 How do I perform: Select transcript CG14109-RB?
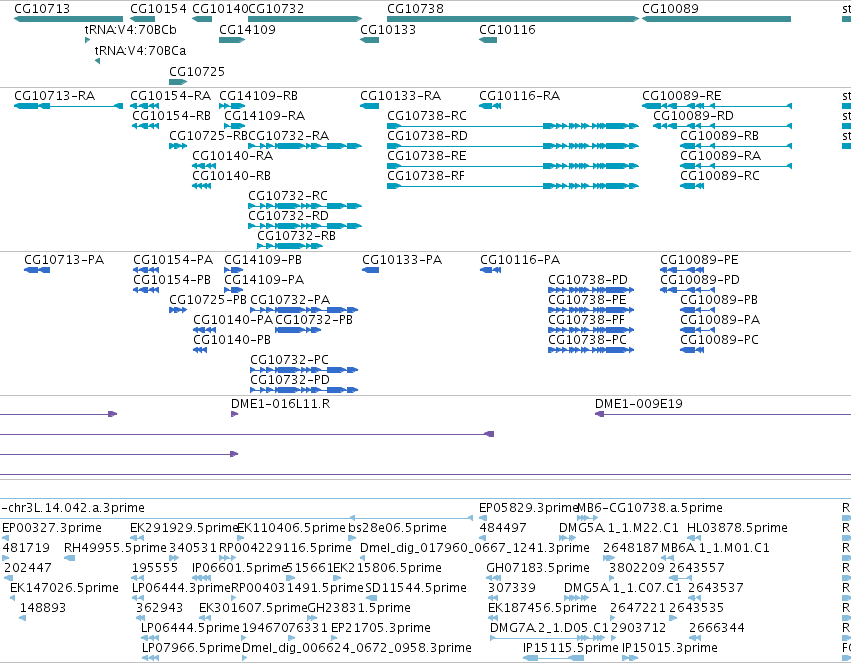coord(258,95)
